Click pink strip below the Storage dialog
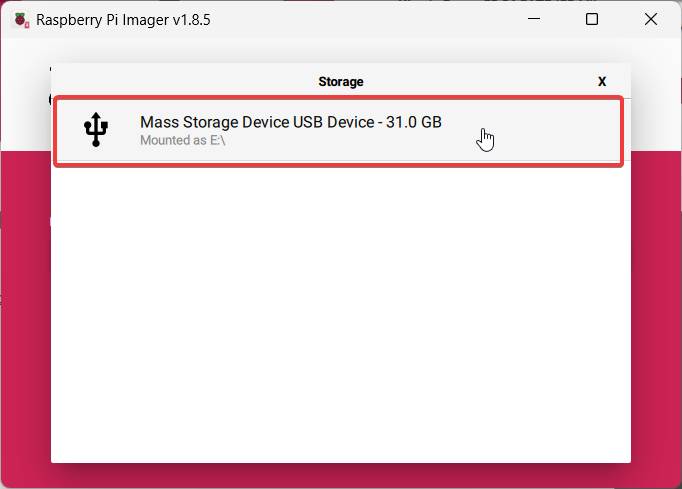 click(340, 475)
